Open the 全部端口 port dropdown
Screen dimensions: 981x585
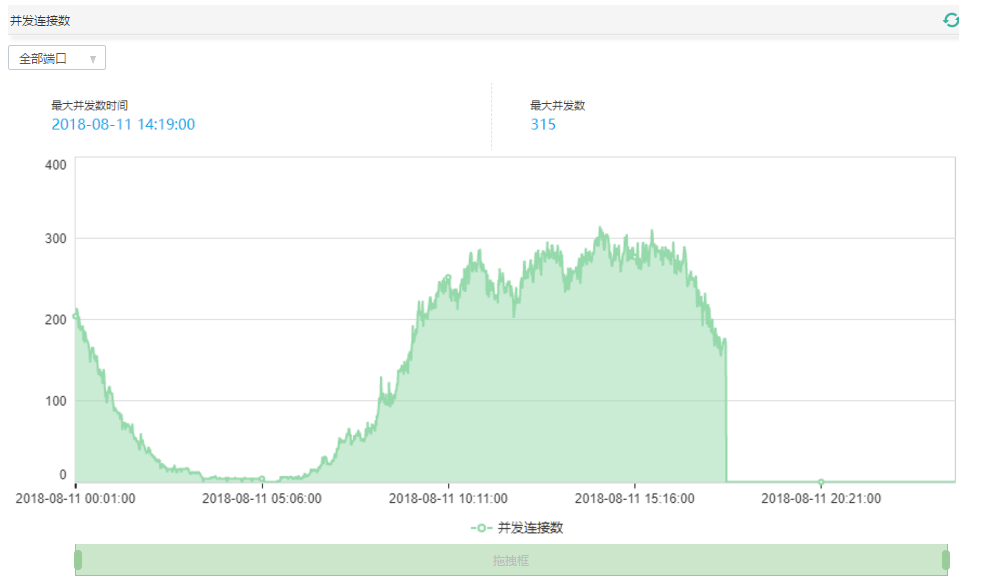click(56, 59)
